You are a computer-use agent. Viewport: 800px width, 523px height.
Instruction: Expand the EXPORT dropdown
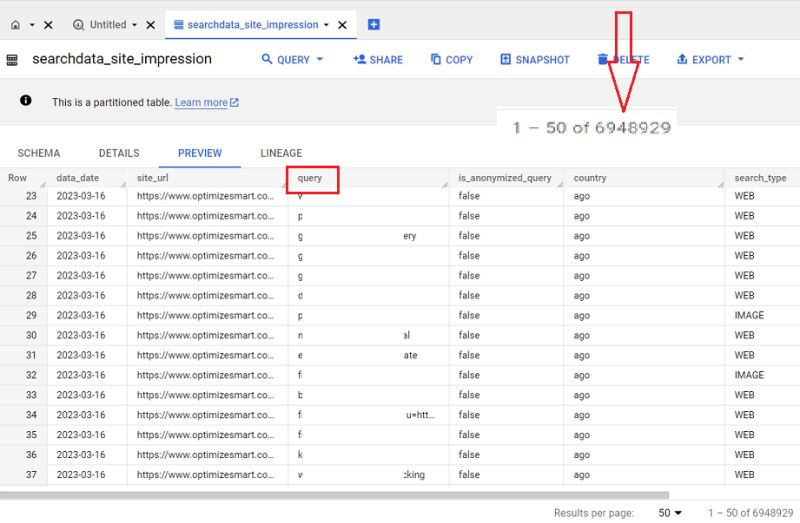(x=710, y=60)
